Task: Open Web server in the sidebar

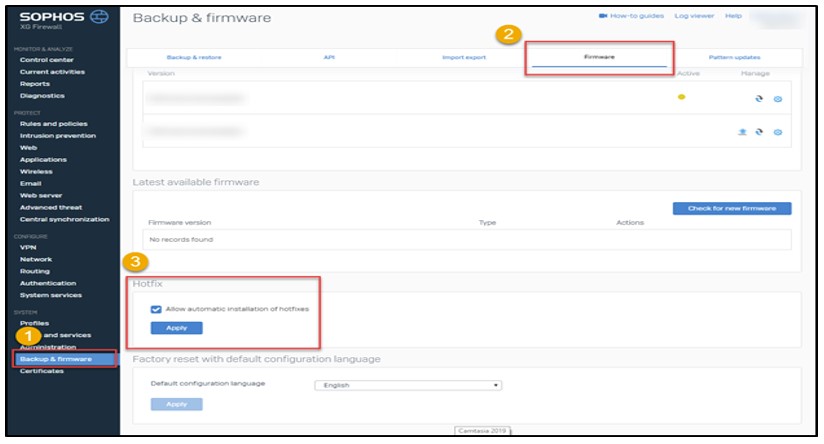Action: [x=40, y=195]
